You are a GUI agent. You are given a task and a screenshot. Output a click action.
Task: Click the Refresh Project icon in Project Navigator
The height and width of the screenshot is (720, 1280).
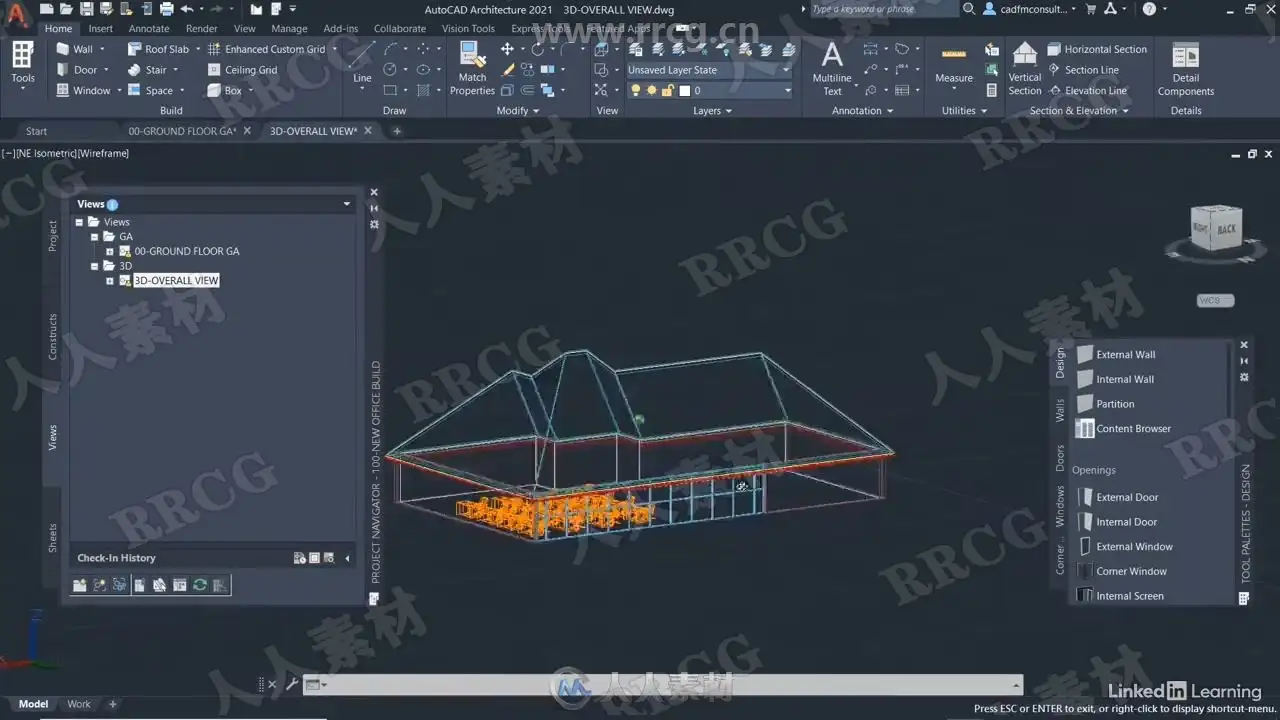pos(200,585)
